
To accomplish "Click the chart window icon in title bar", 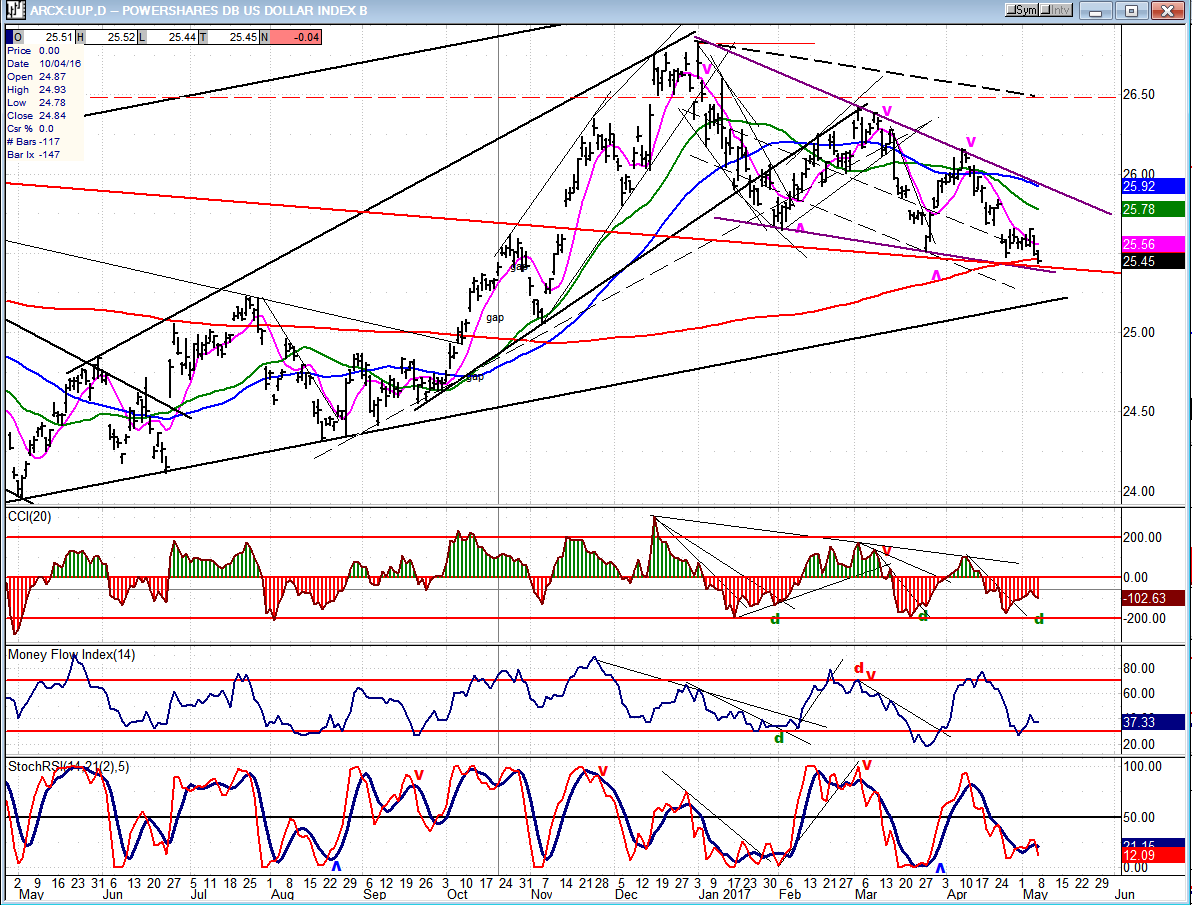I will [14, 10].
